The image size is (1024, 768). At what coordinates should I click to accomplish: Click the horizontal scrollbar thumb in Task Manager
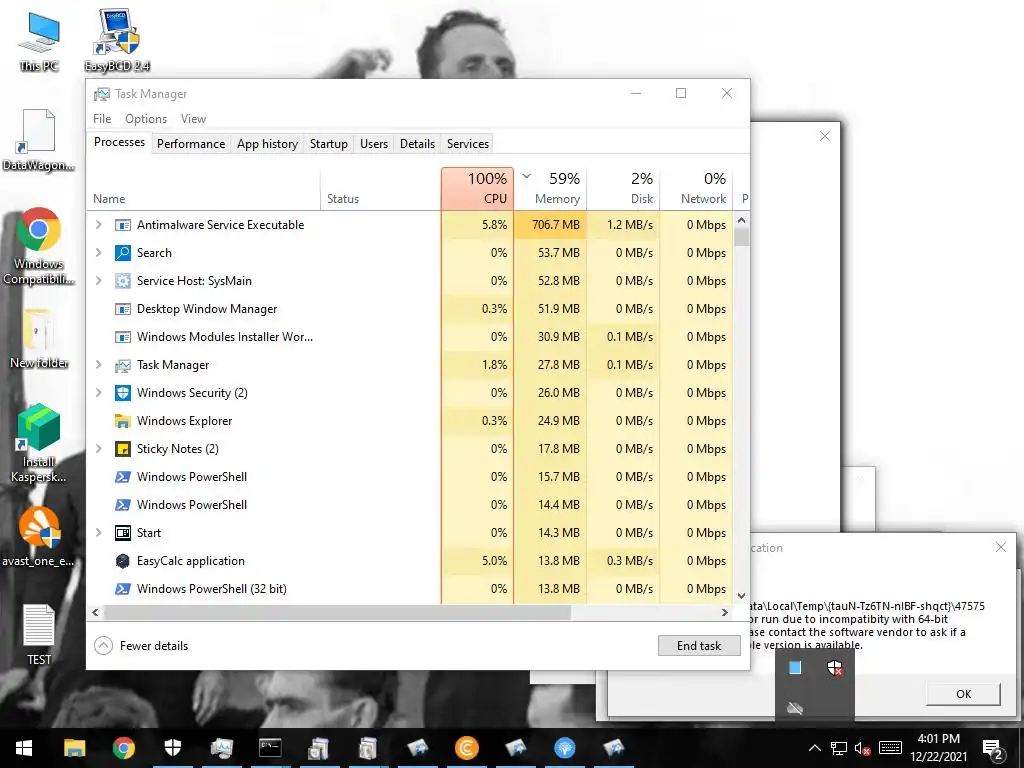coord(337,613)
